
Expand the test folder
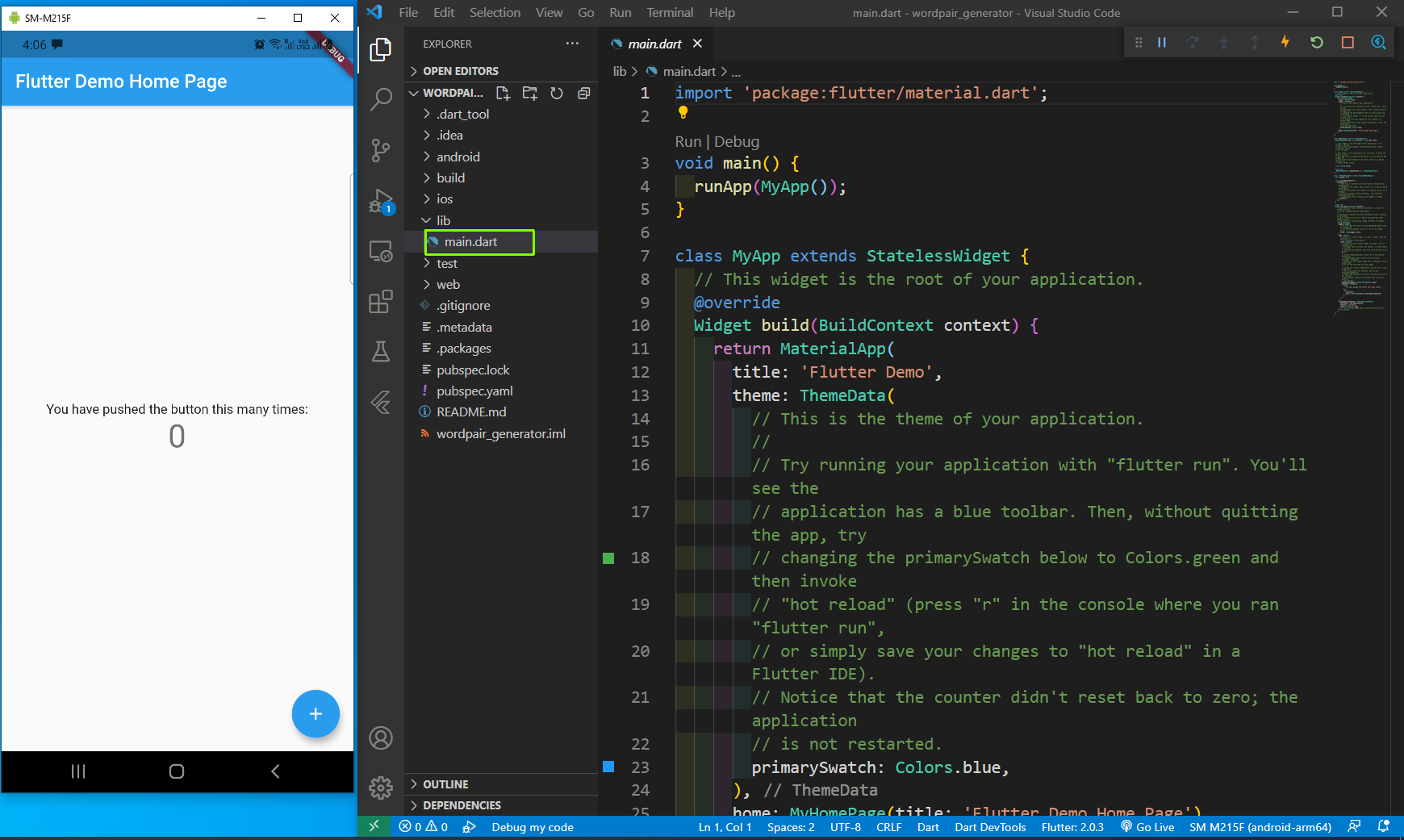click(446, 263)
